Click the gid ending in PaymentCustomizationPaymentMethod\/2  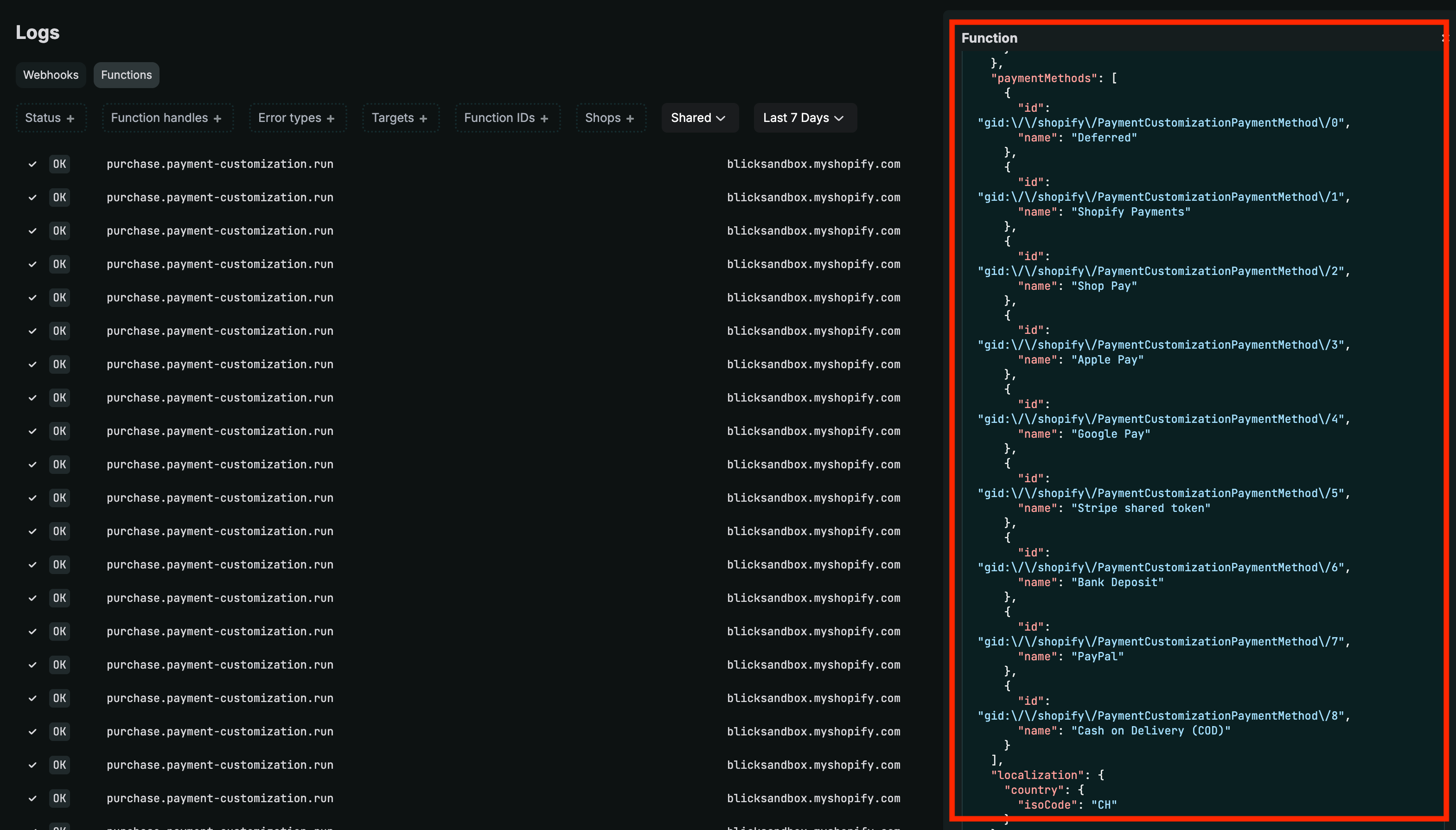coord(1161,271)
